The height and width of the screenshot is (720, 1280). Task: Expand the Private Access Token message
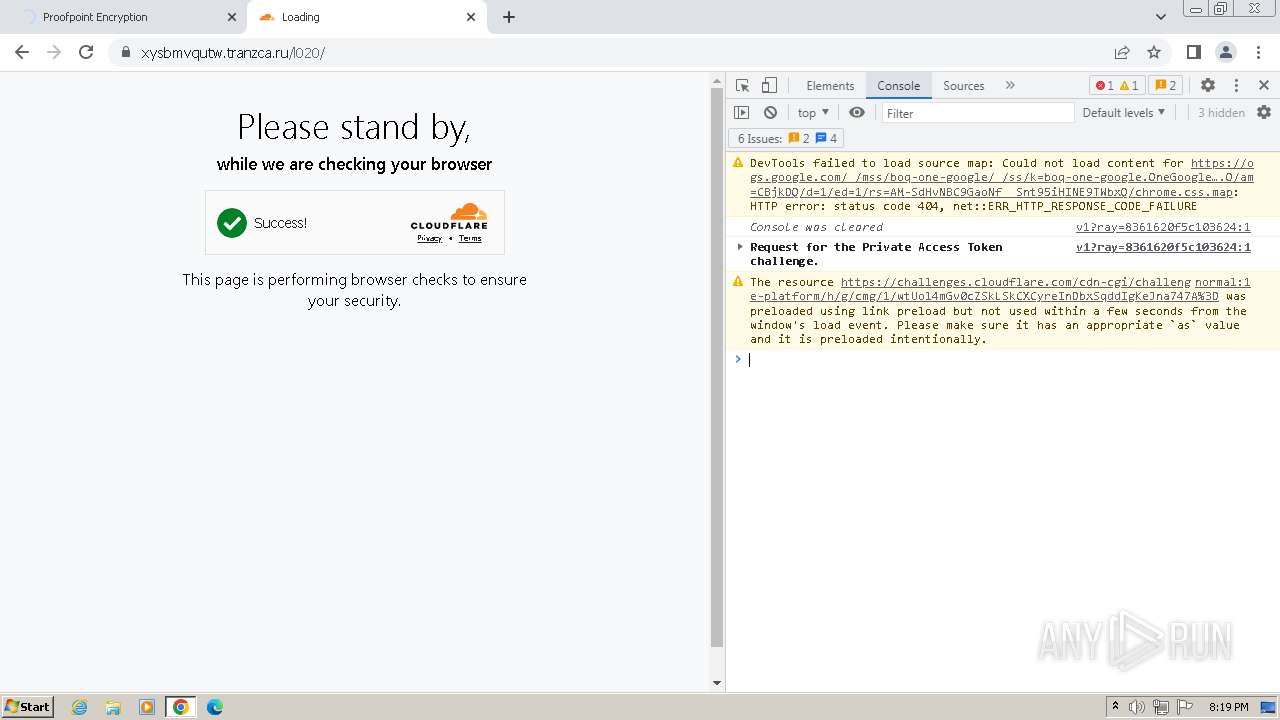tap(740, 247)
